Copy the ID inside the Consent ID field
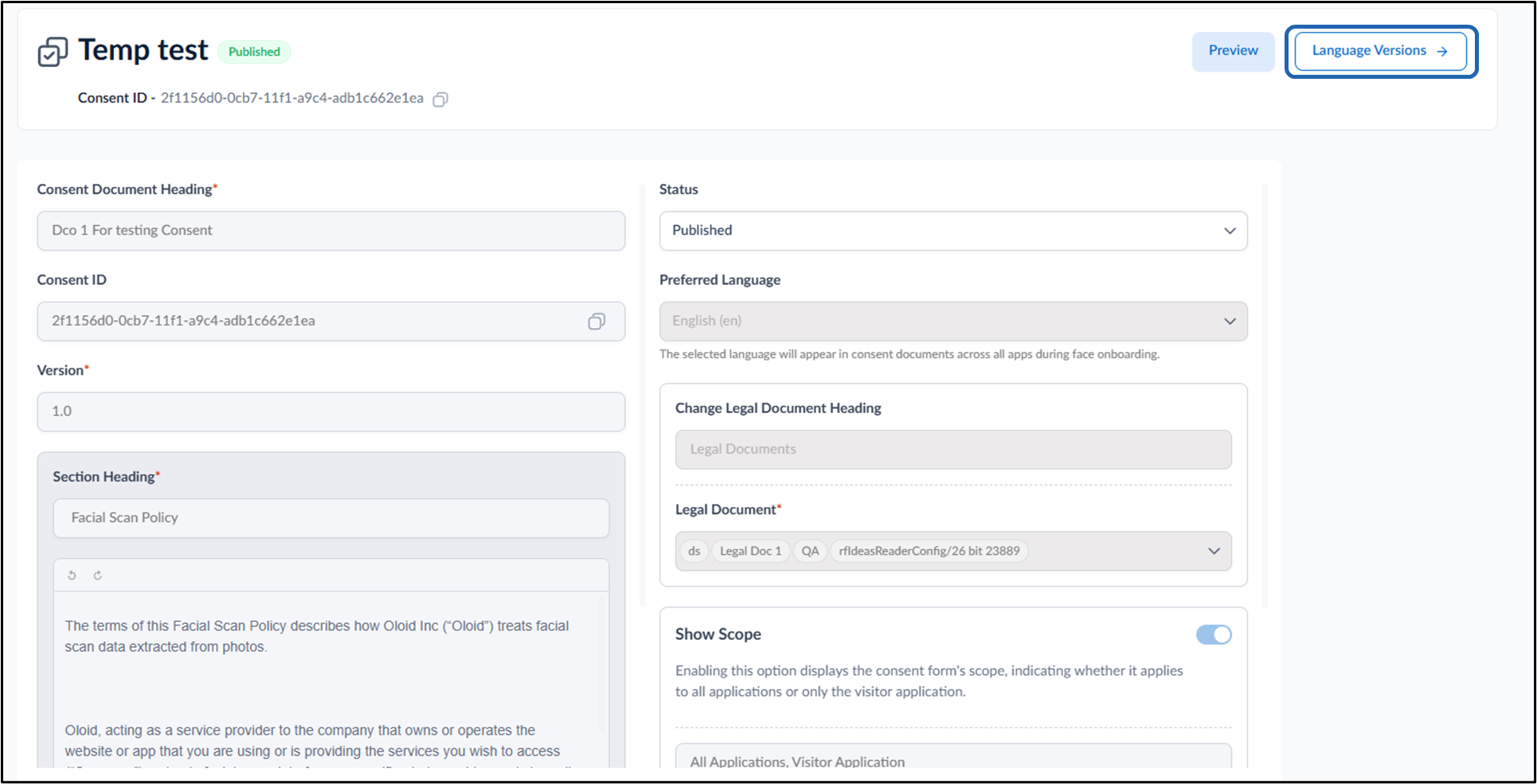 pyautogui.click(x=596, y=322)
